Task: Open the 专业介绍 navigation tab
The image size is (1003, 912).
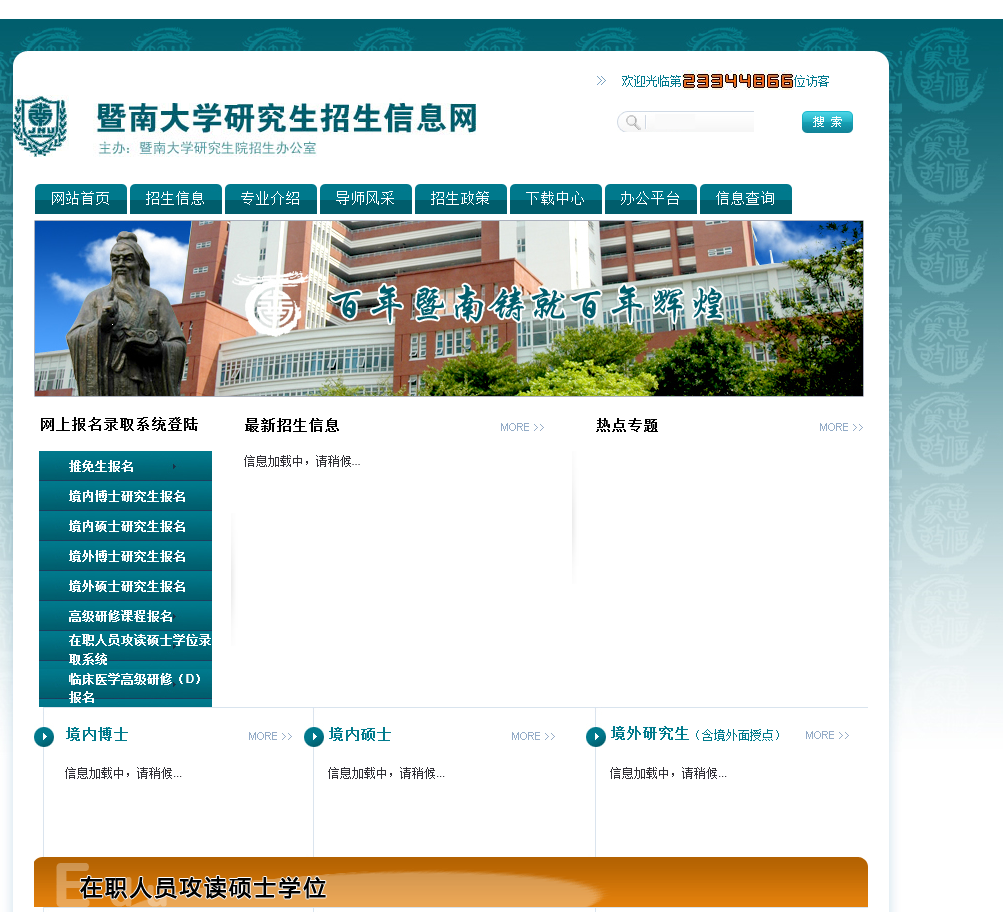Action: (x=271, y=199)
